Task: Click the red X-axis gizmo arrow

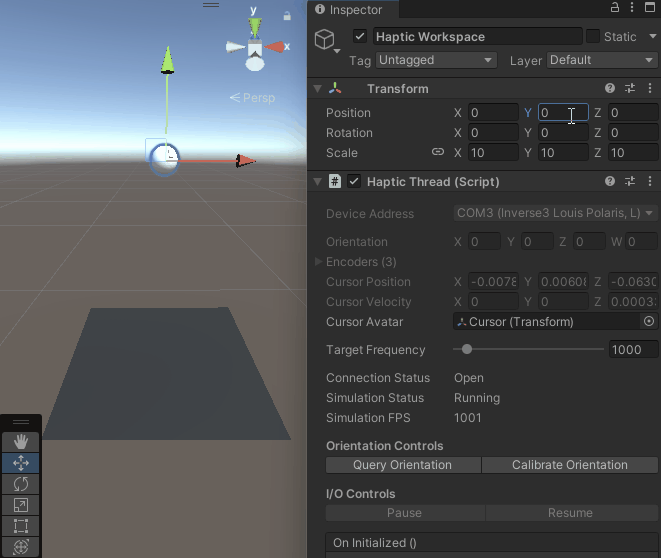Action: (246, 161)
